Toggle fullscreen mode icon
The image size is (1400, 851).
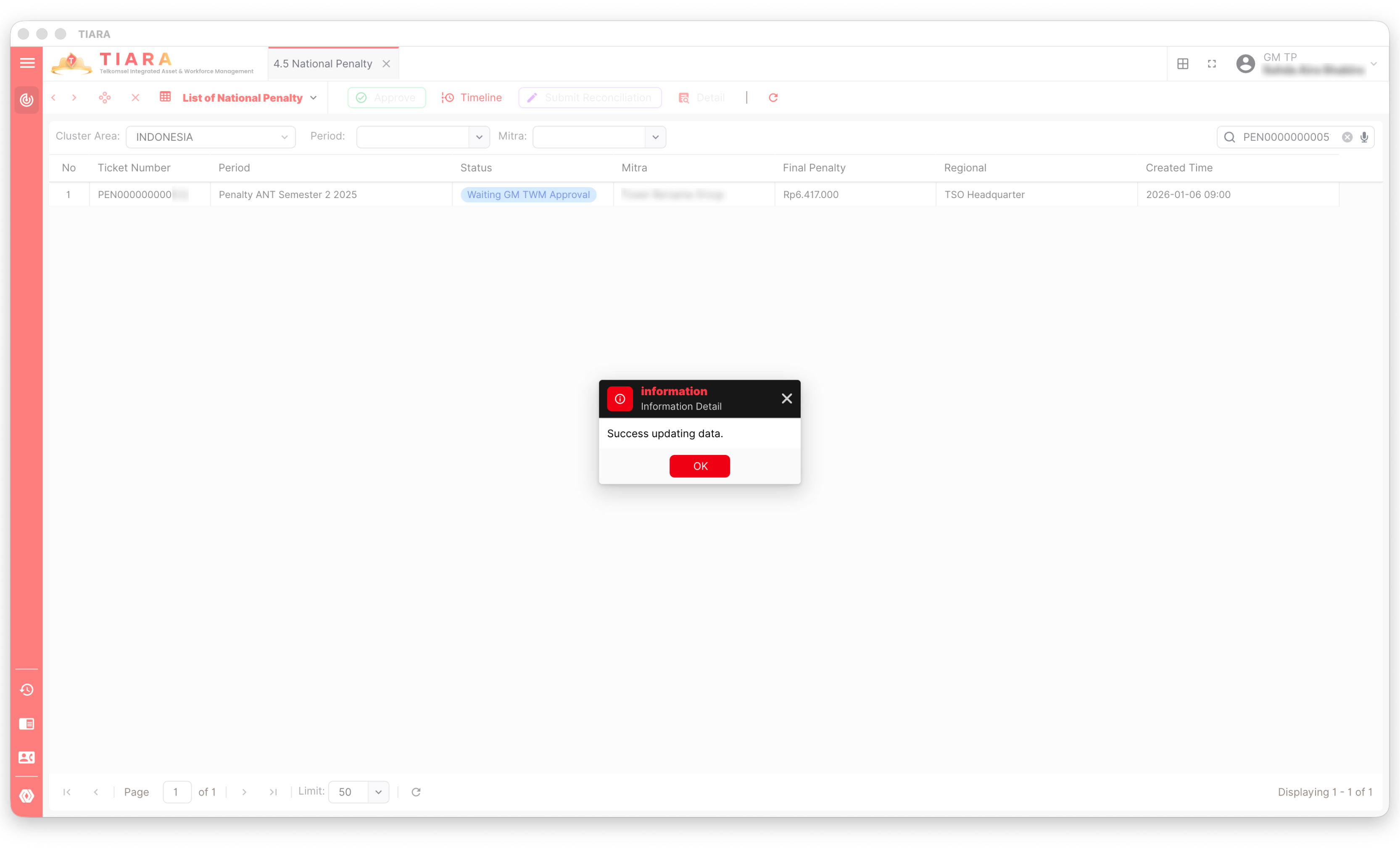click(x=1212, y=63)
